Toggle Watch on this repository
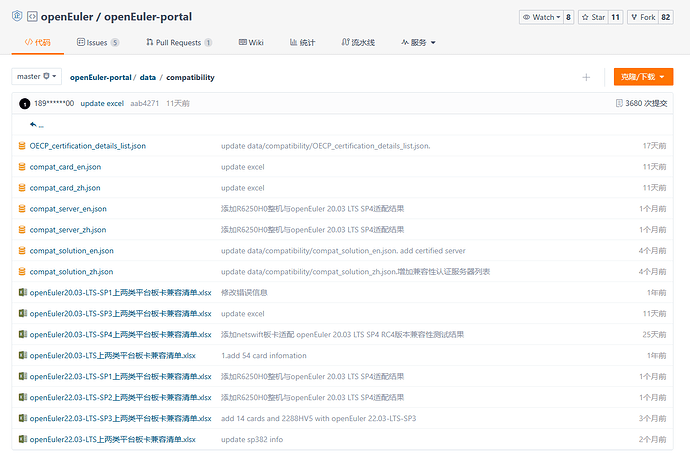690x456 pixels. pos(540,17)
